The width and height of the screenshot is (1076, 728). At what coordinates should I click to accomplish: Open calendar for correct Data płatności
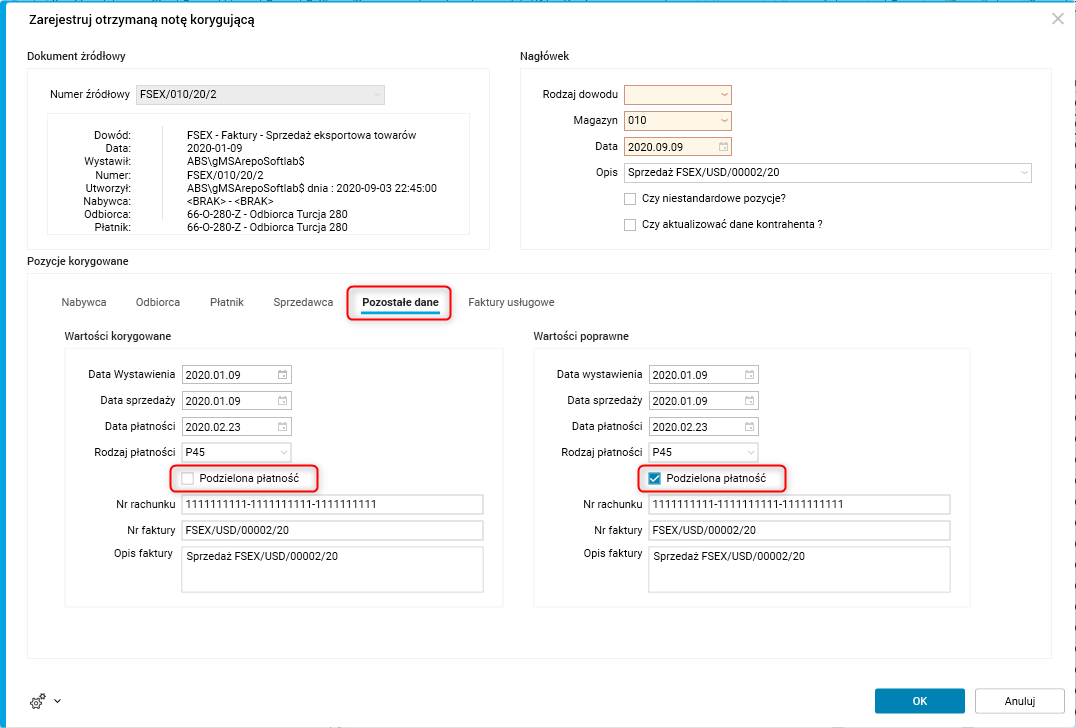pos(750,427)
